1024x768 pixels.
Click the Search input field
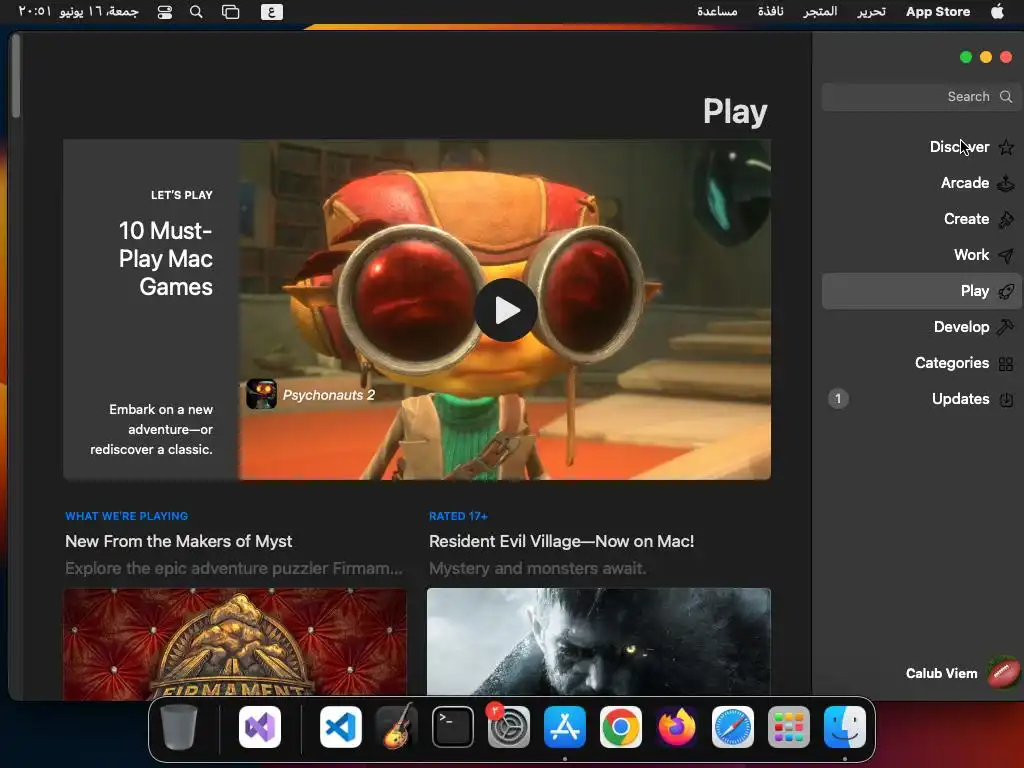tap(921, 97)
